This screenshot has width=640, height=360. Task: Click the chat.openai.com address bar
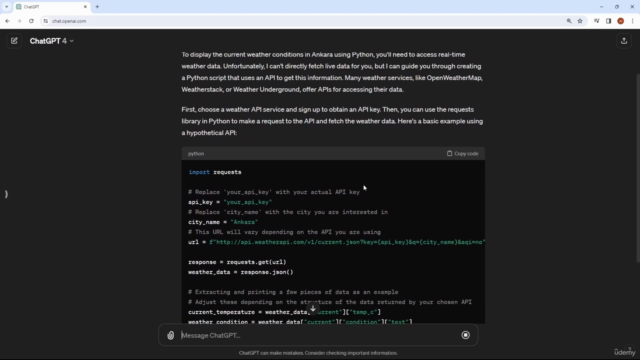(x=302, y=21)
